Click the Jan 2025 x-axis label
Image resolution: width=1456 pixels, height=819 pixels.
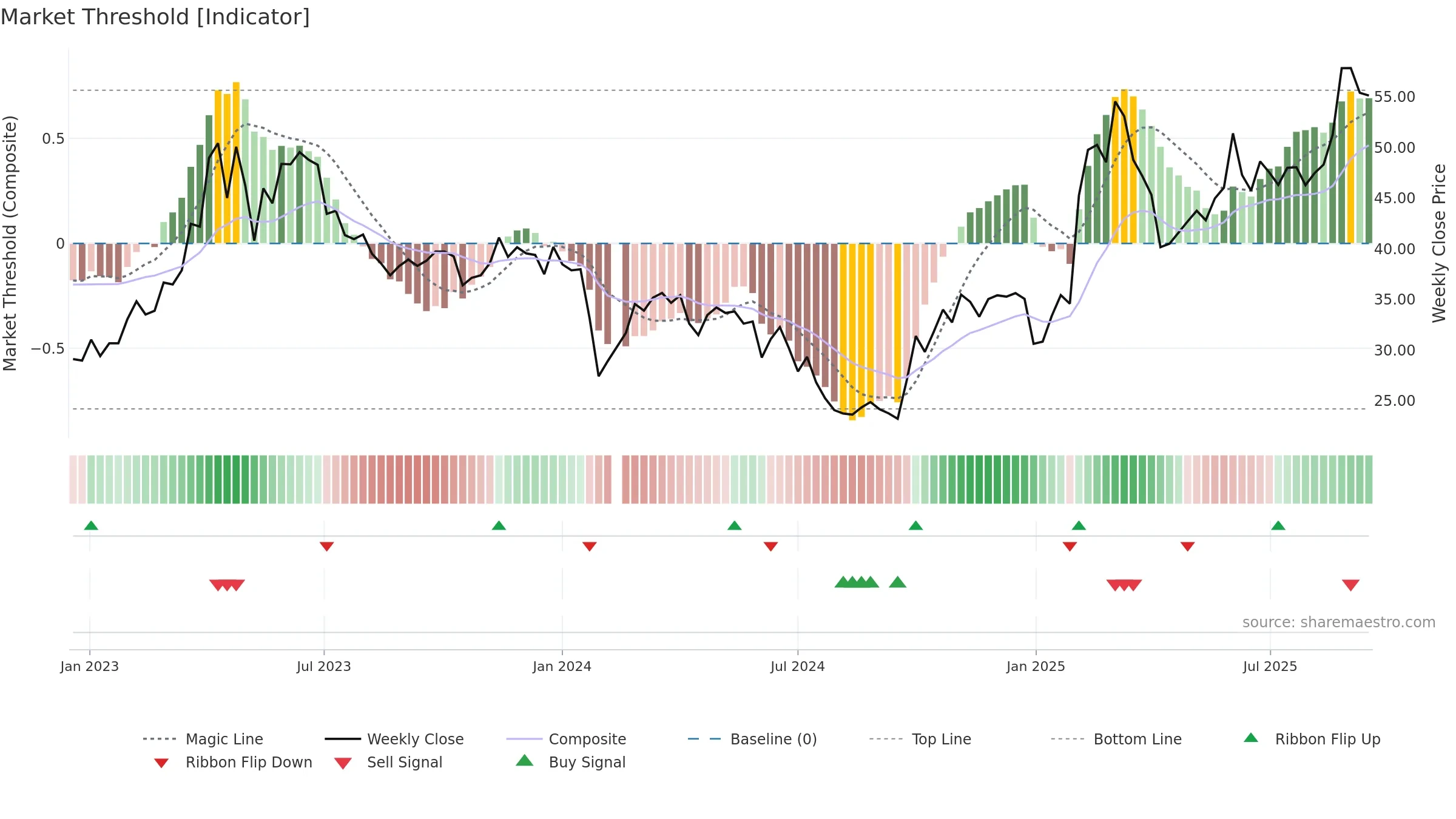point(1036,666)
